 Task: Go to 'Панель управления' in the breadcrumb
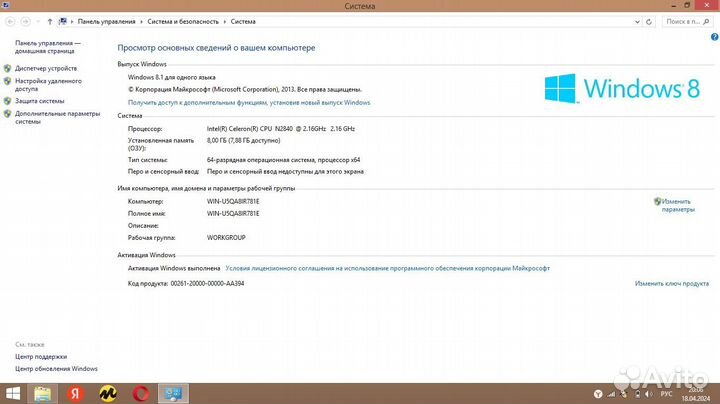[102, 20]
